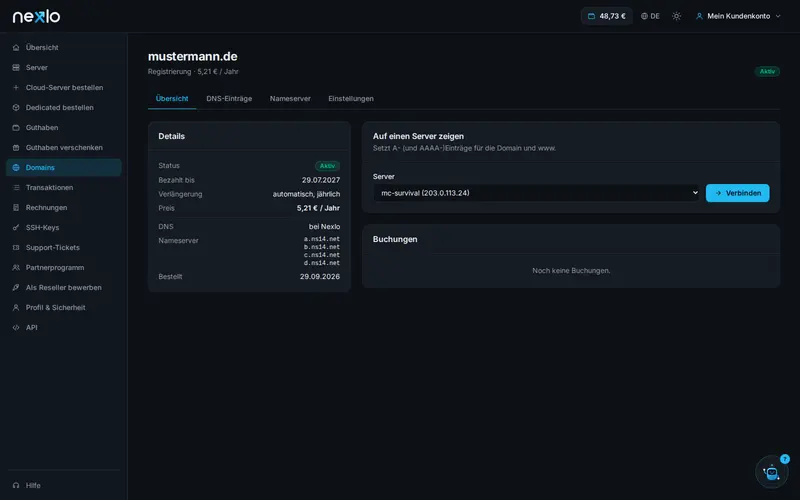Click the nexlo logo
This screenshot has width=800, height=500.
pyautogui.click(x=36, y=16)
